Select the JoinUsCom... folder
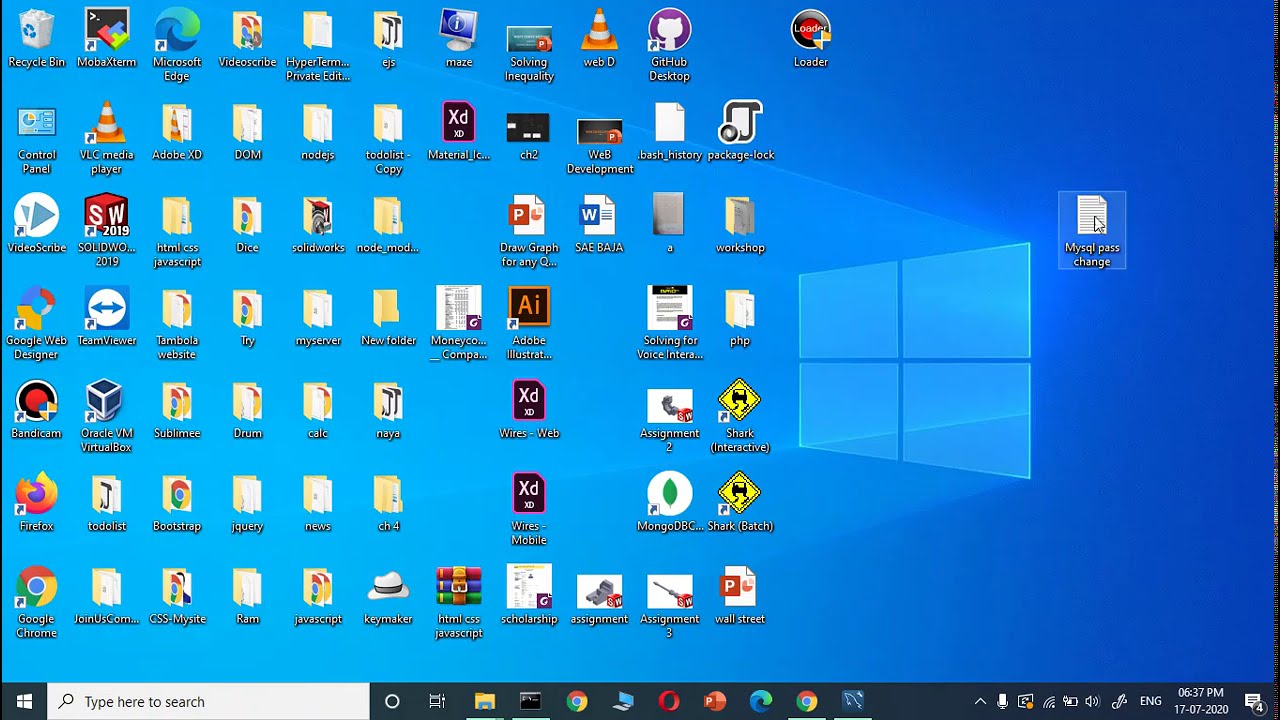 (x=107, y=597)
